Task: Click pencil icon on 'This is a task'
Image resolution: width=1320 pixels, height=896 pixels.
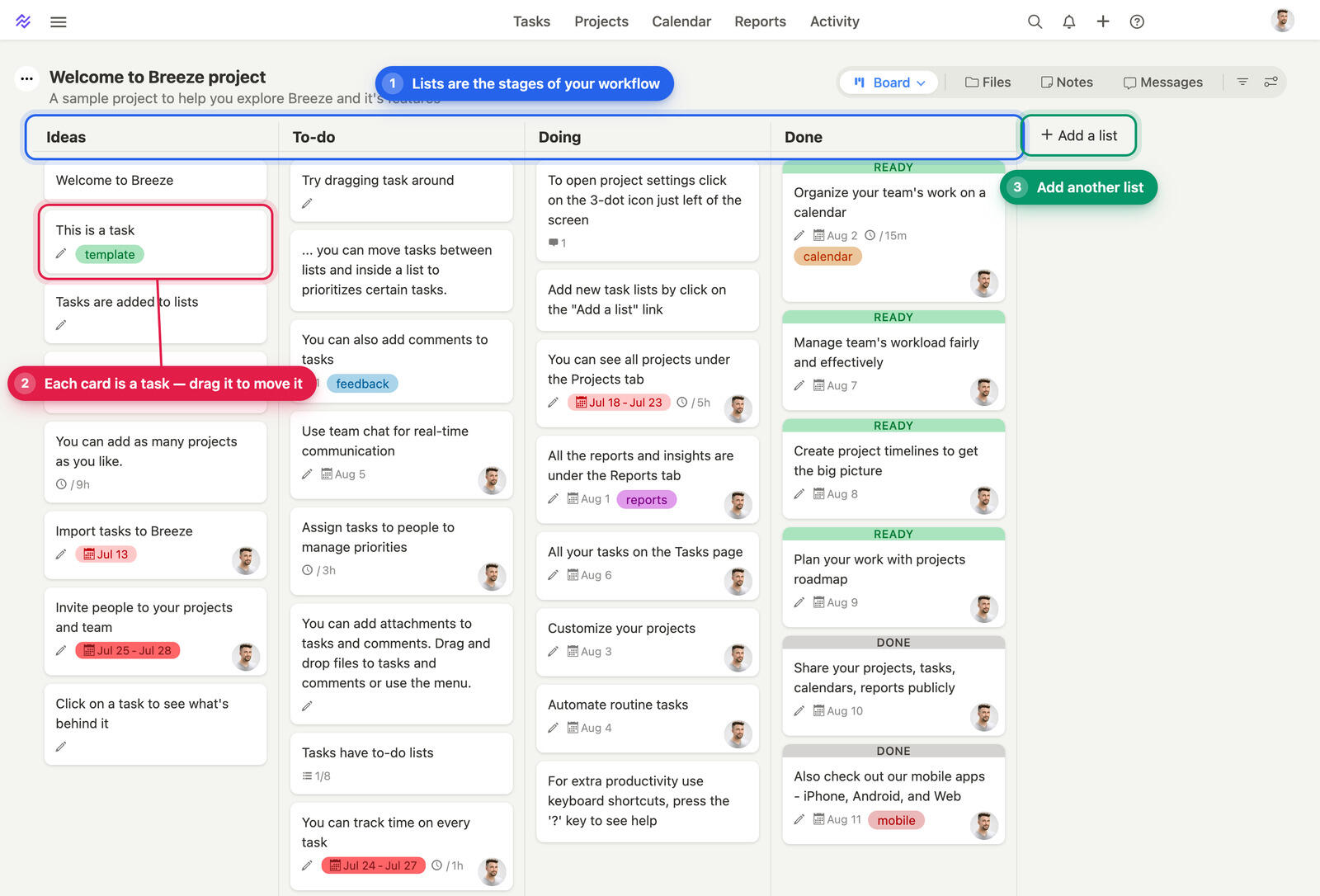Action: click(61, 254)
